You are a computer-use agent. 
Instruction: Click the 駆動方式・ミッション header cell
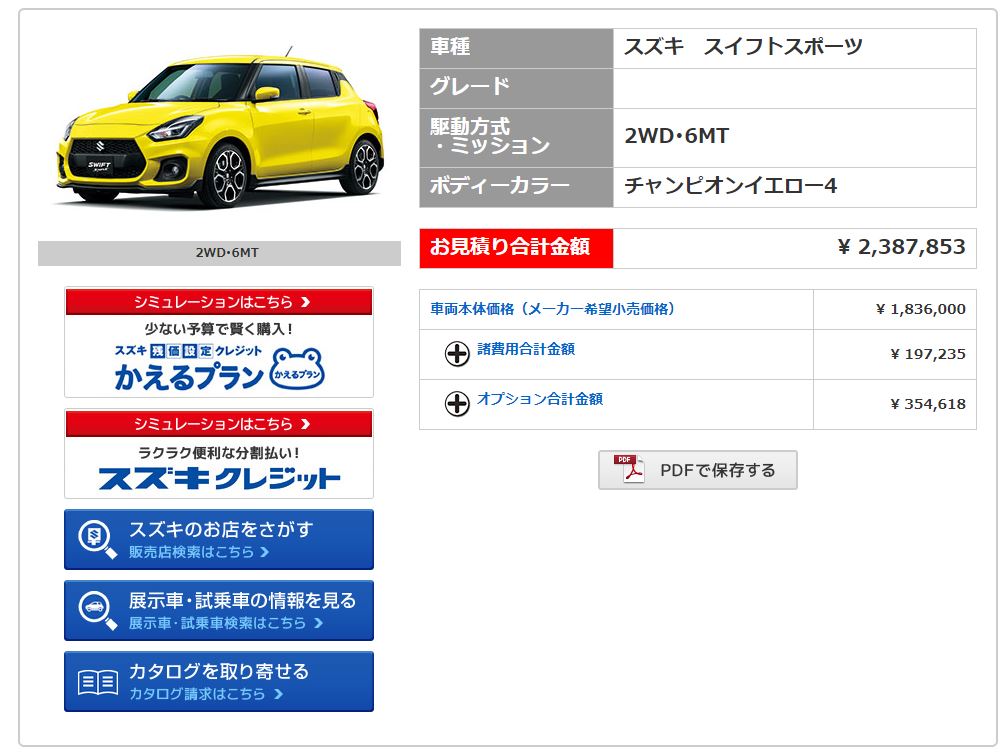click(x=516, y=138)
